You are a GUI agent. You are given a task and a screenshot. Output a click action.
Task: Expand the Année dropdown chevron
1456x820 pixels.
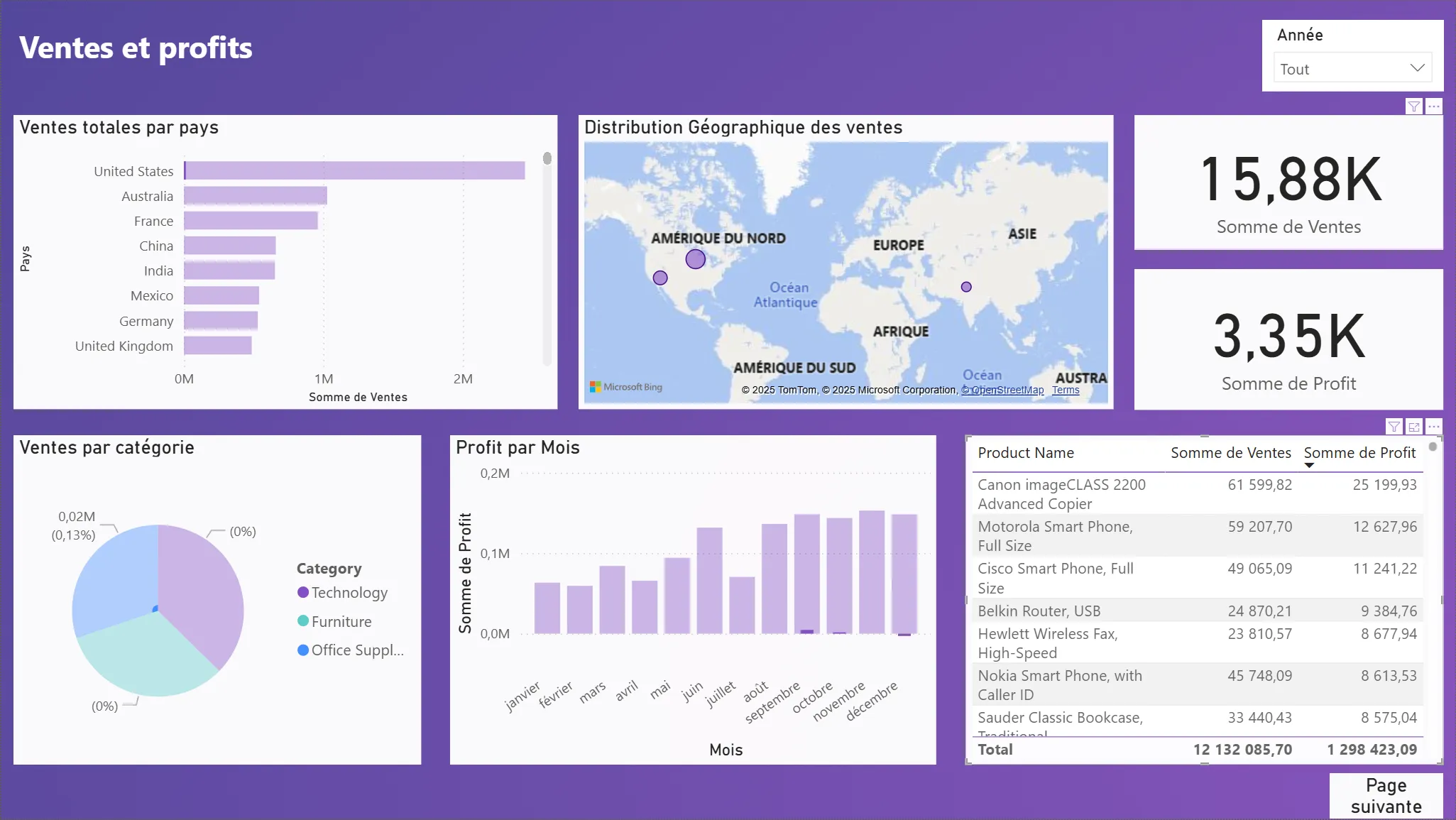coord(1417,68)
